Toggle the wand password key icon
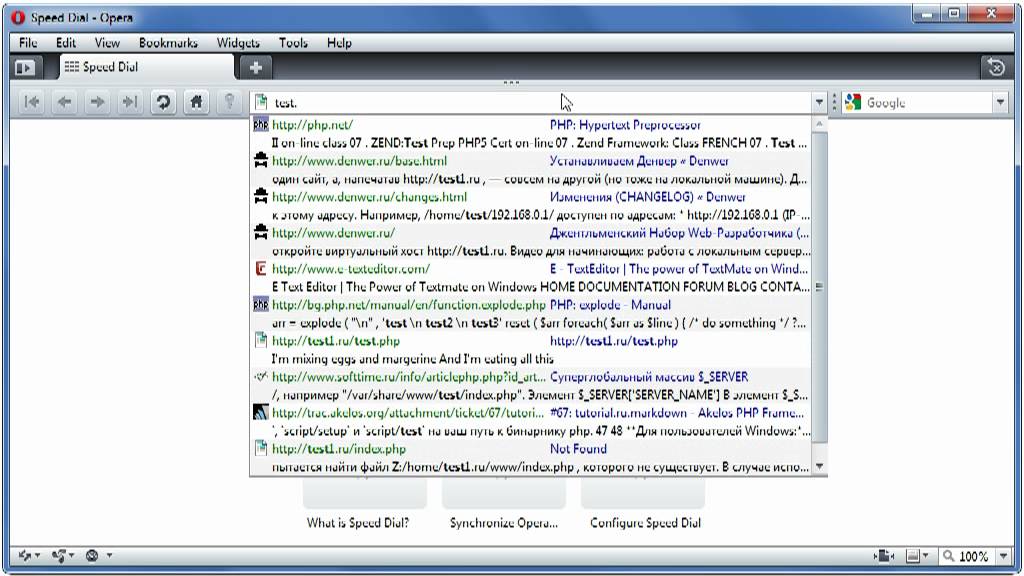This screenshot has width=1024, height=576. click(x=229, y=102)
